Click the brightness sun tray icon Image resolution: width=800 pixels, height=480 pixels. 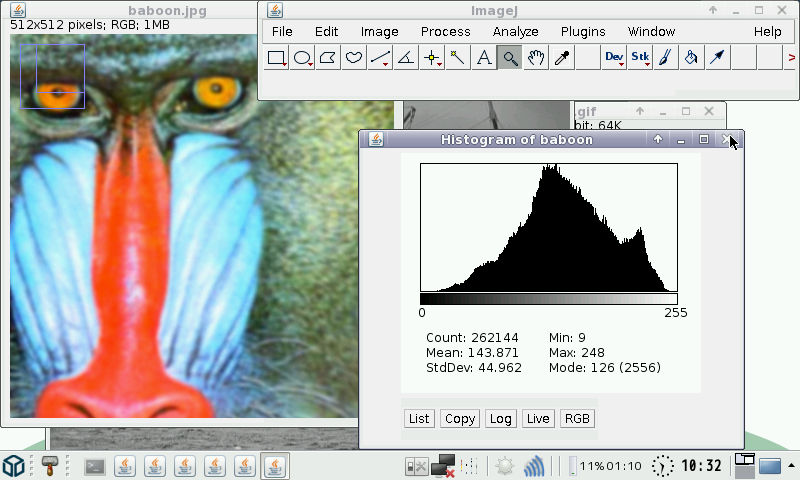505,466
